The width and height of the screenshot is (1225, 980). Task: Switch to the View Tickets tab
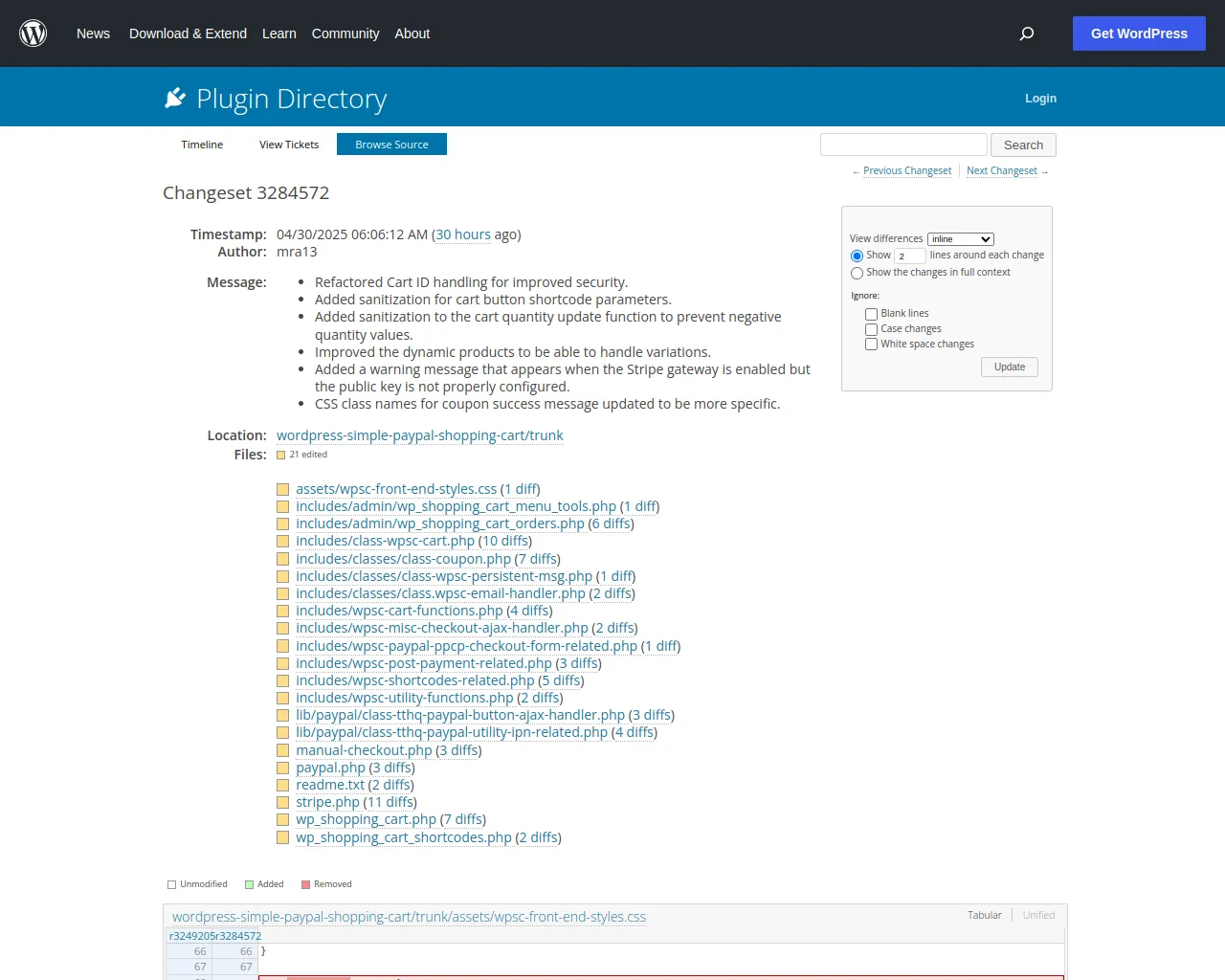pos(289,145)
